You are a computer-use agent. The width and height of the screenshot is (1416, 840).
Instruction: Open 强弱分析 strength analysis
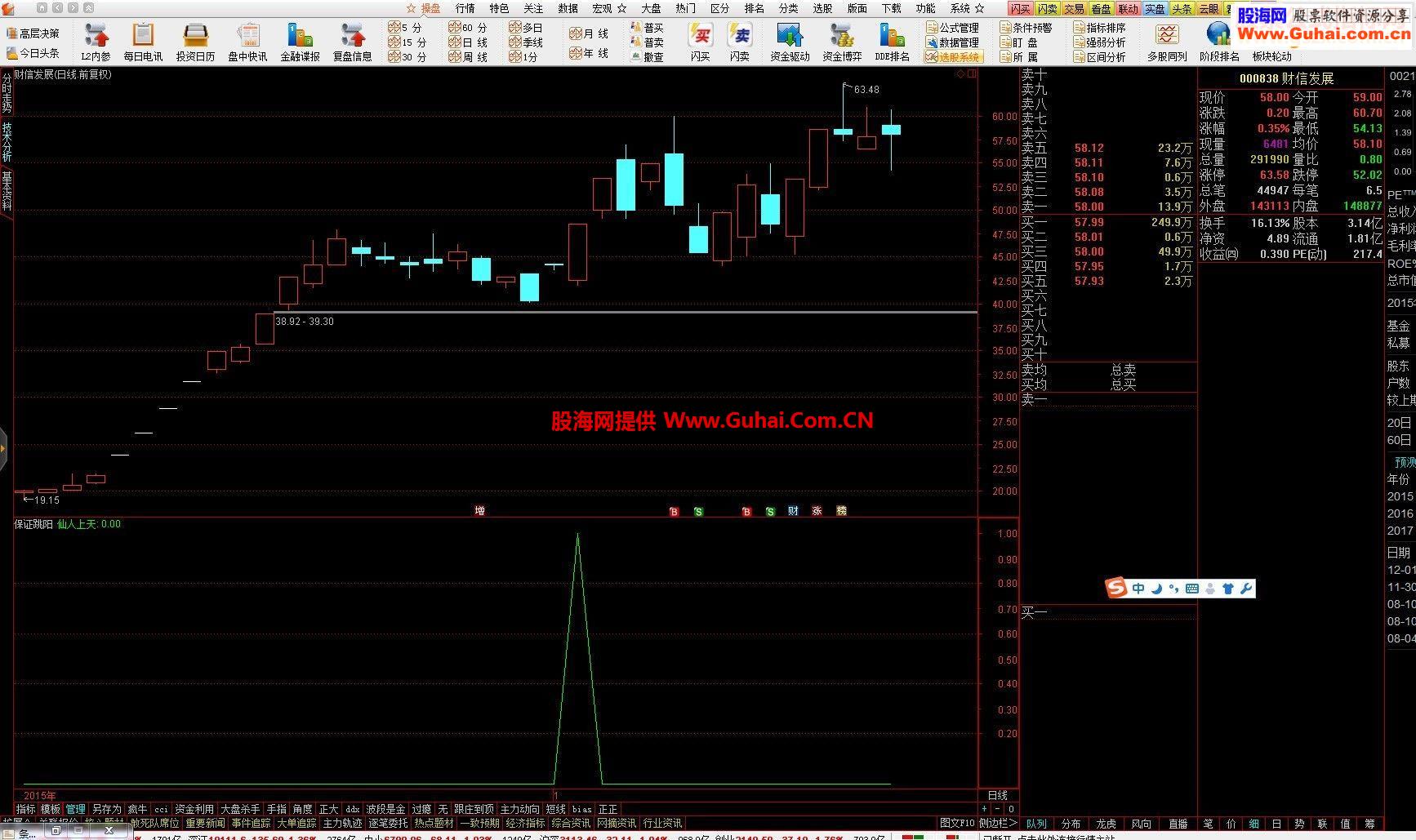(1099, 42)
